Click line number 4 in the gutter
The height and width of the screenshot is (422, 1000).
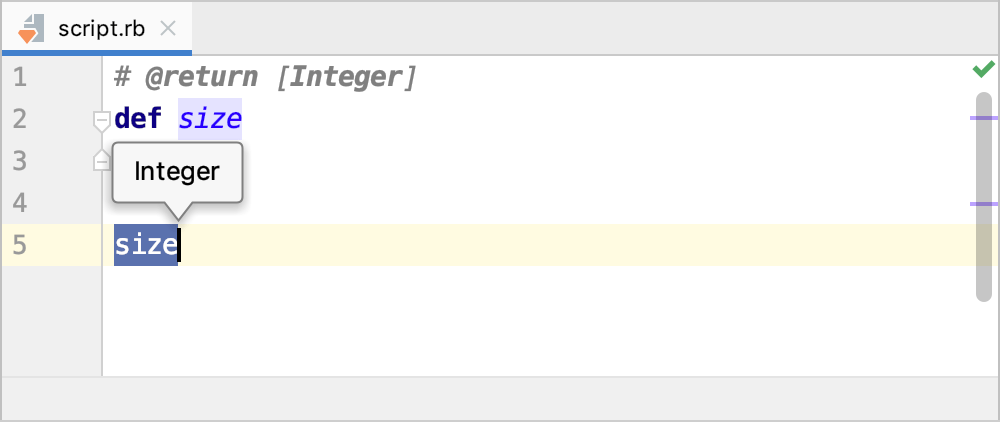[x=20, y=203]
